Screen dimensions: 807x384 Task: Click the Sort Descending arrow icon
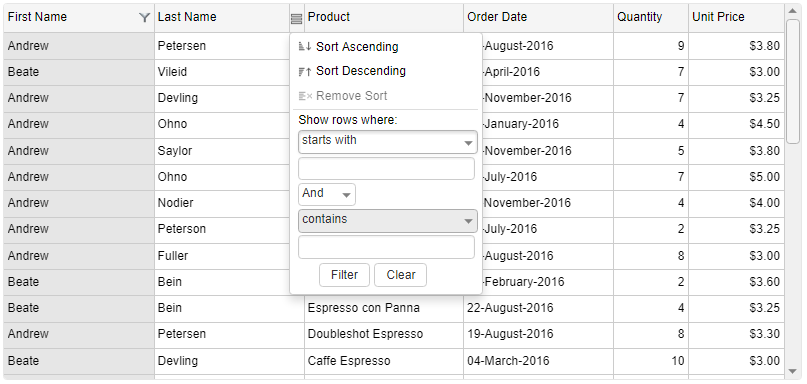pyautogui.click(x=305, y=72)
